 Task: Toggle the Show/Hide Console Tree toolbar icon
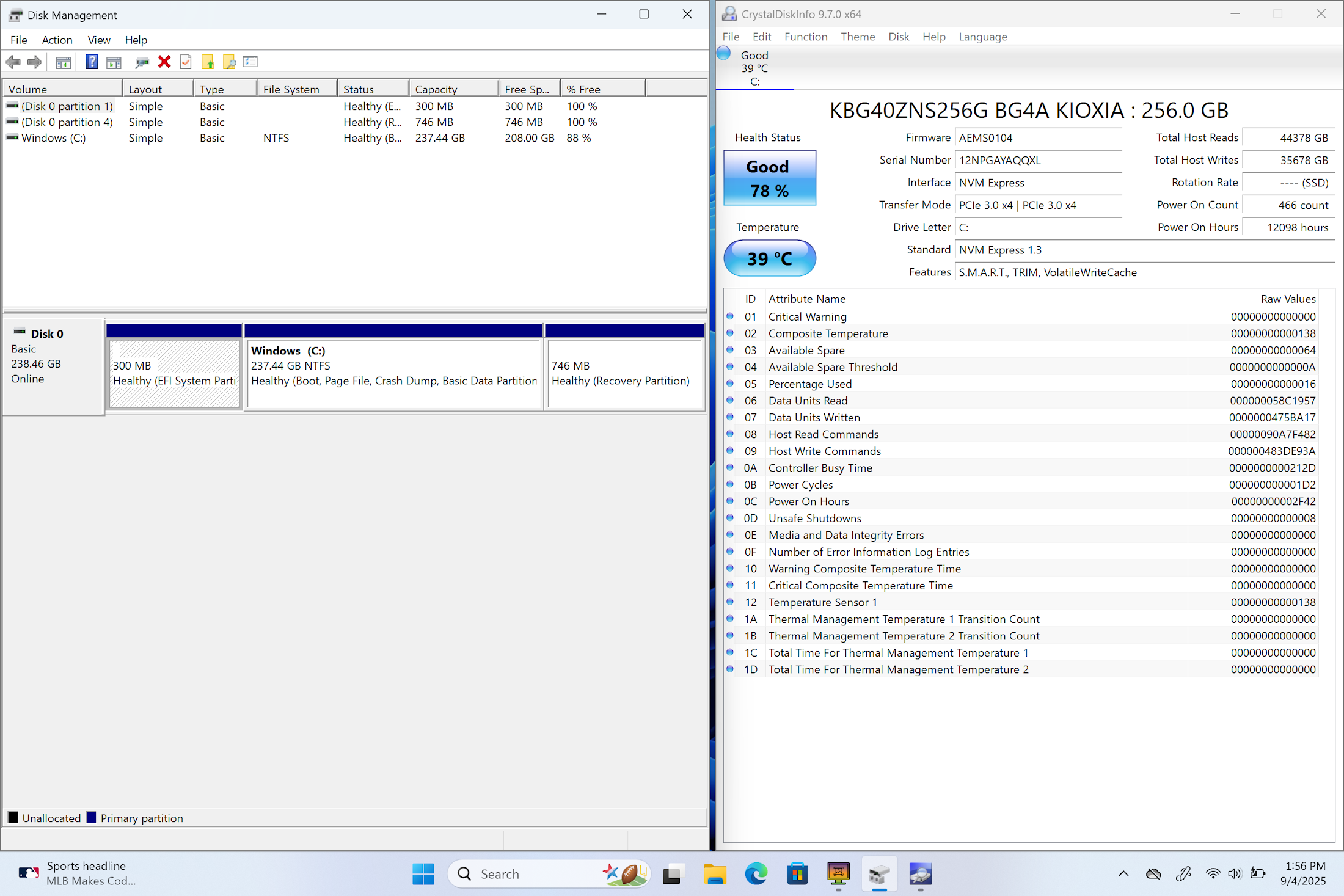click(64, 62)
